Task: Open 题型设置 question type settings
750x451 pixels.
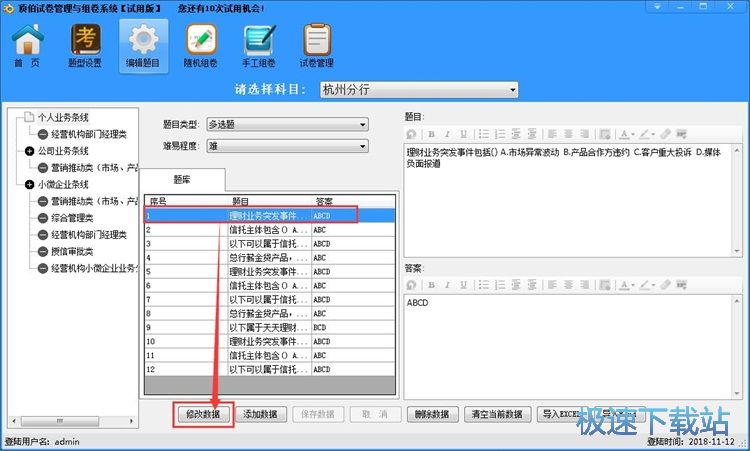Action: [x=85, y=46]
